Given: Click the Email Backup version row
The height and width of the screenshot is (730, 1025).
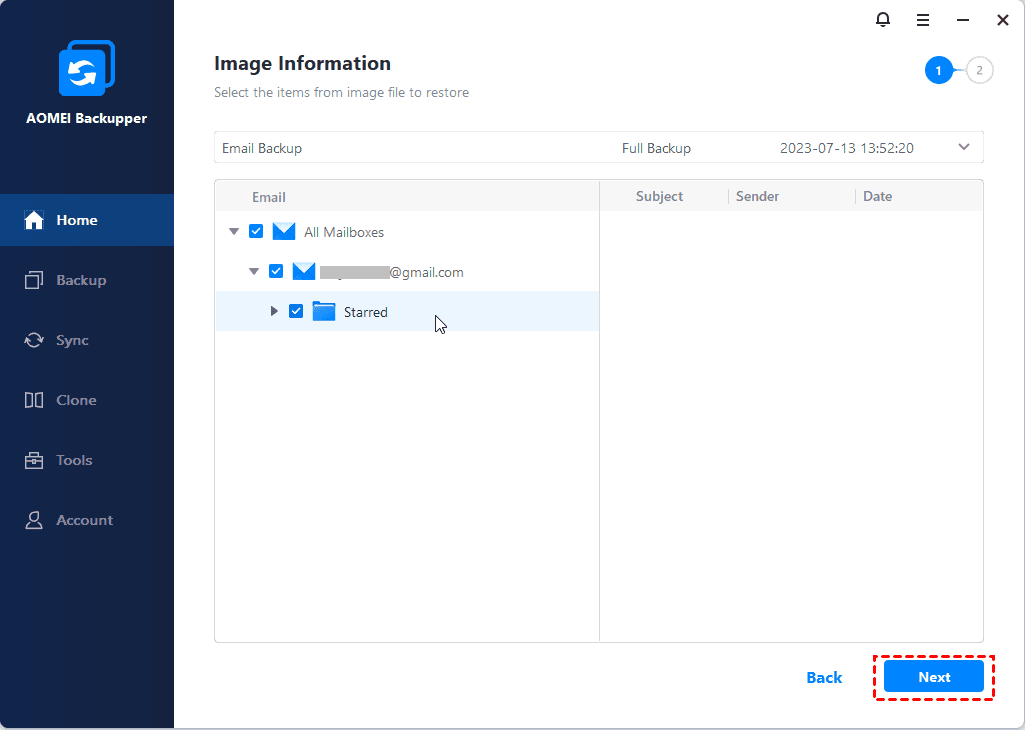Looking at the screenshot, I should [599, 148].
